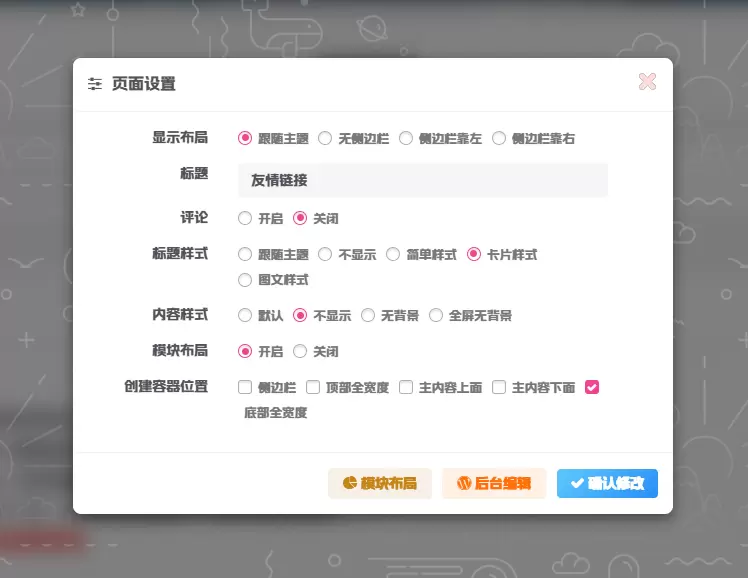Focus the 标题 input field containing 友情链接
This screenshot has width=748, height=578.
pyautogui.click(x=423, y=180)
